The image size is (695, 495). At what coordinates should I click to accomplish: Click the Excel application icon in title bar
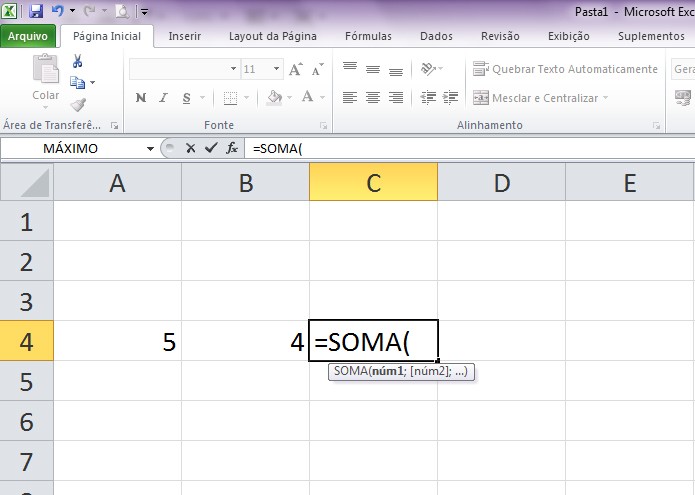click(x=9, y=11)
